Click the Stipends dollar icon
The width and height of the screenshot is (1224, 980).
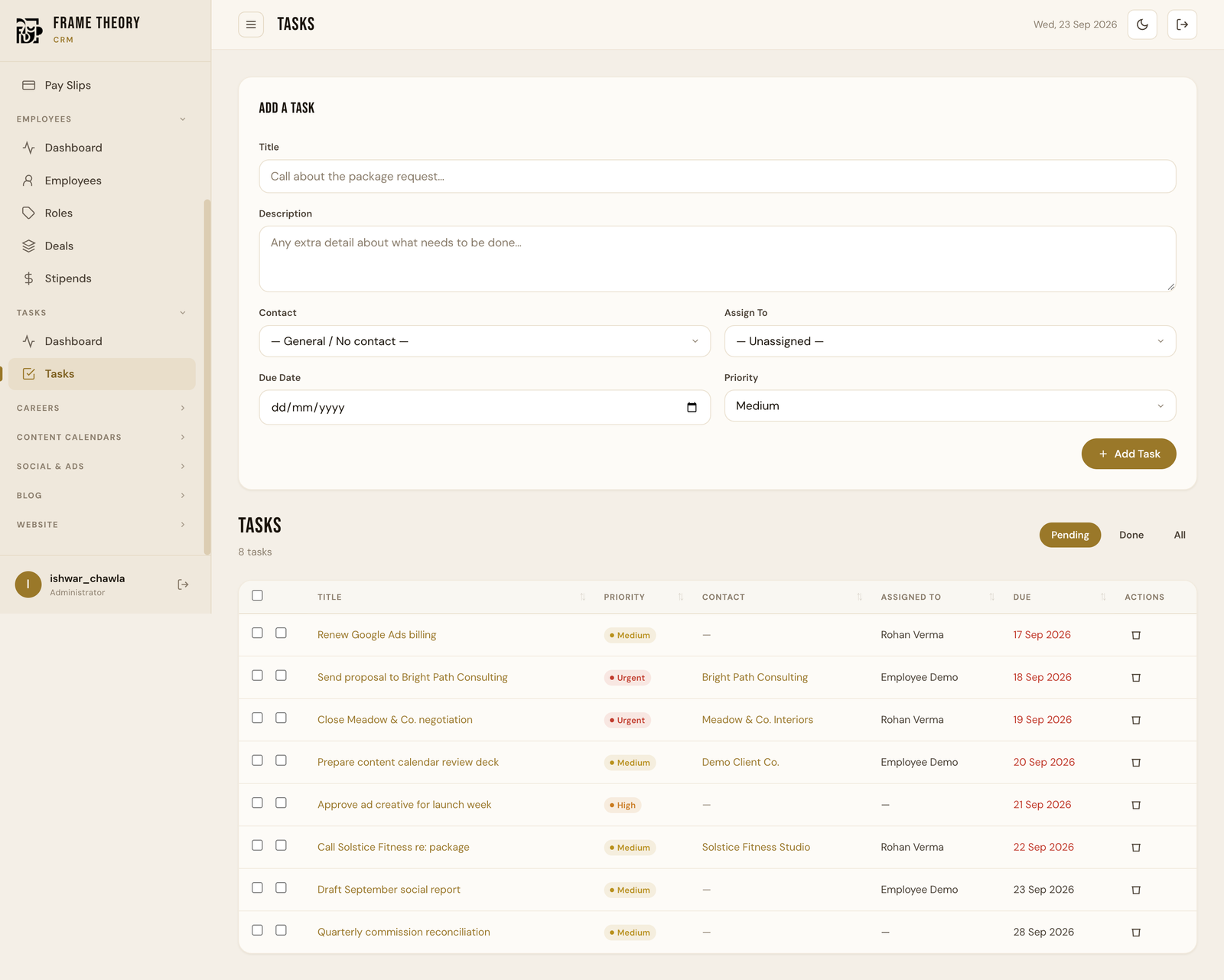(28, 278)
